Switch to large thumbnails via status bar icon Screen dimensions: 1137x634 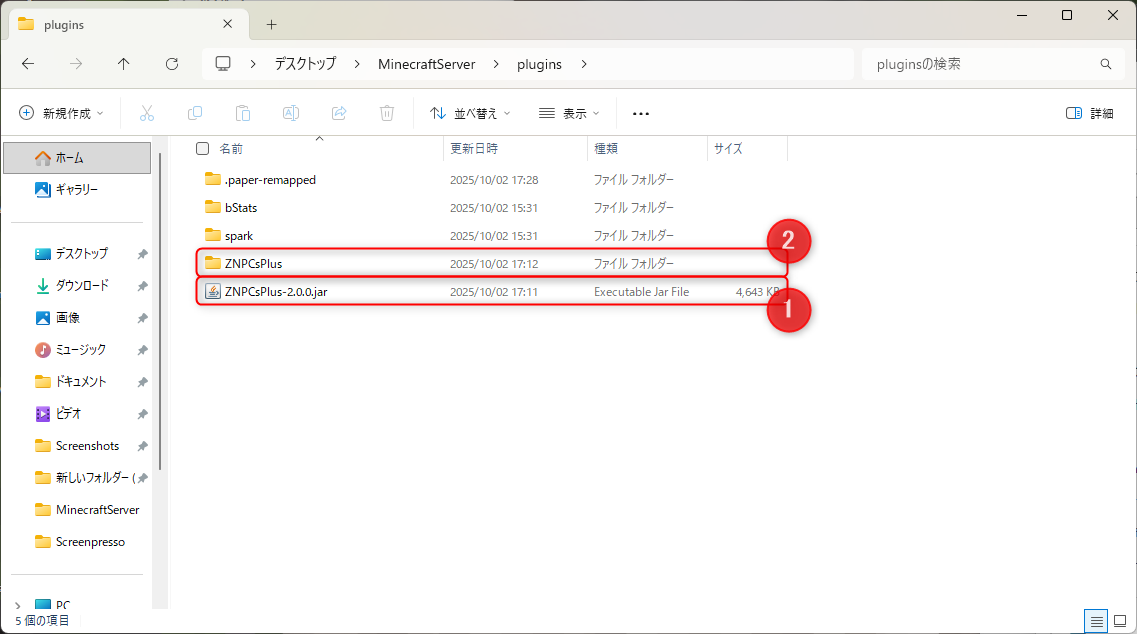coord(1122,621)
